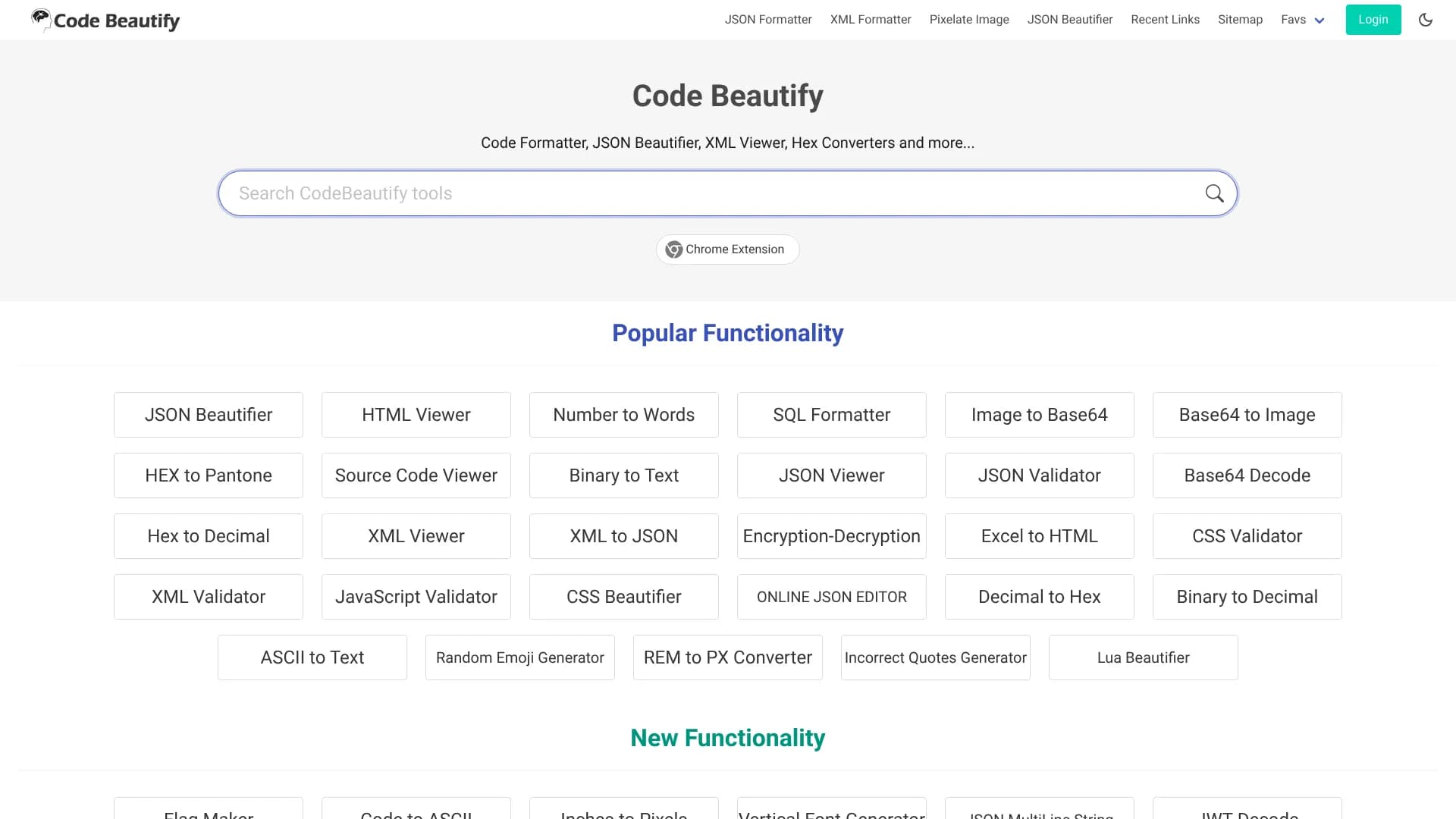Open the HTML Viewer tool
Image resolution: width=1456 pixels, height=819 pixels.
[416, 415]
